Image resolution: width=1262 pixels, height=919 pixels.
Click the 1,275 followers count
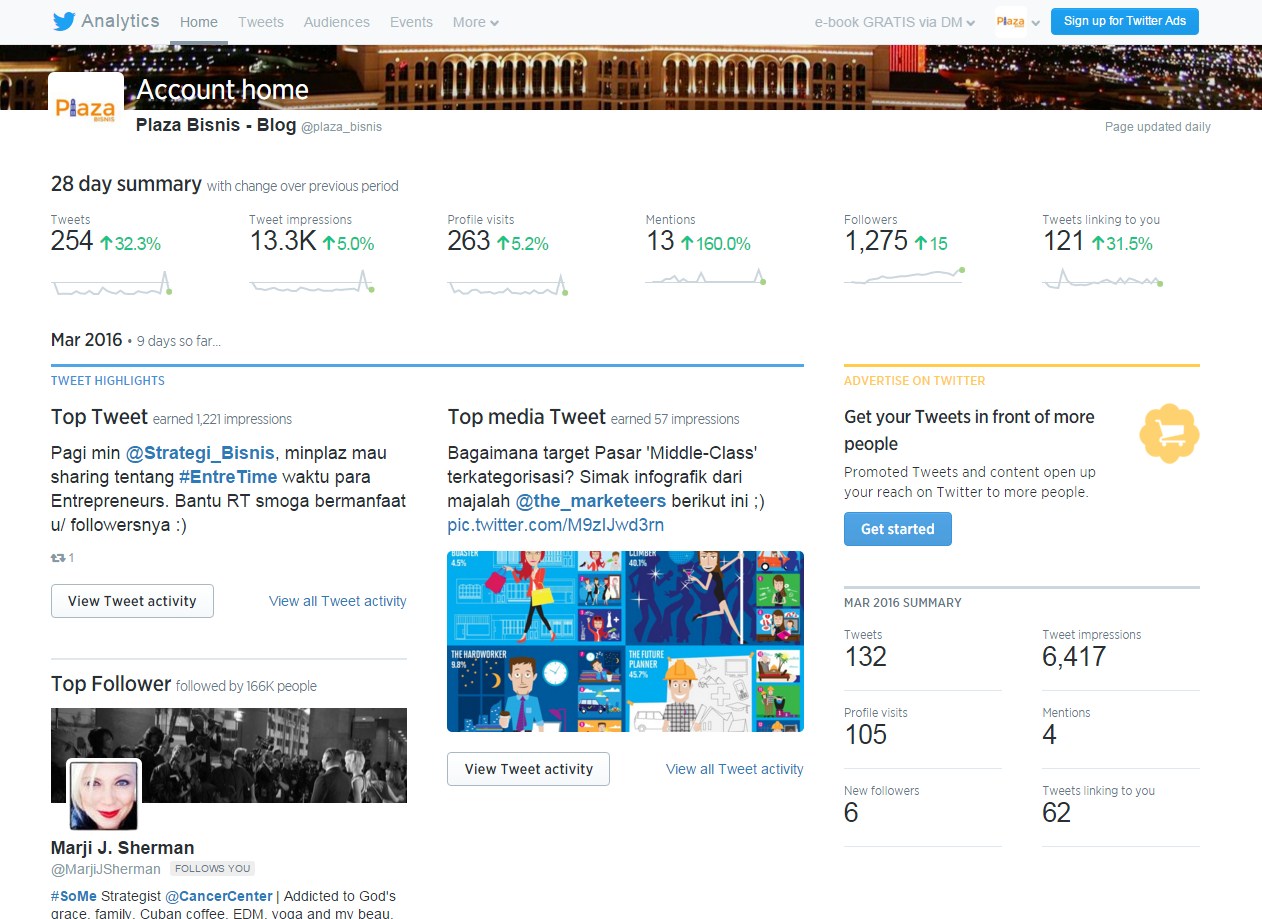tap(876, 241)
